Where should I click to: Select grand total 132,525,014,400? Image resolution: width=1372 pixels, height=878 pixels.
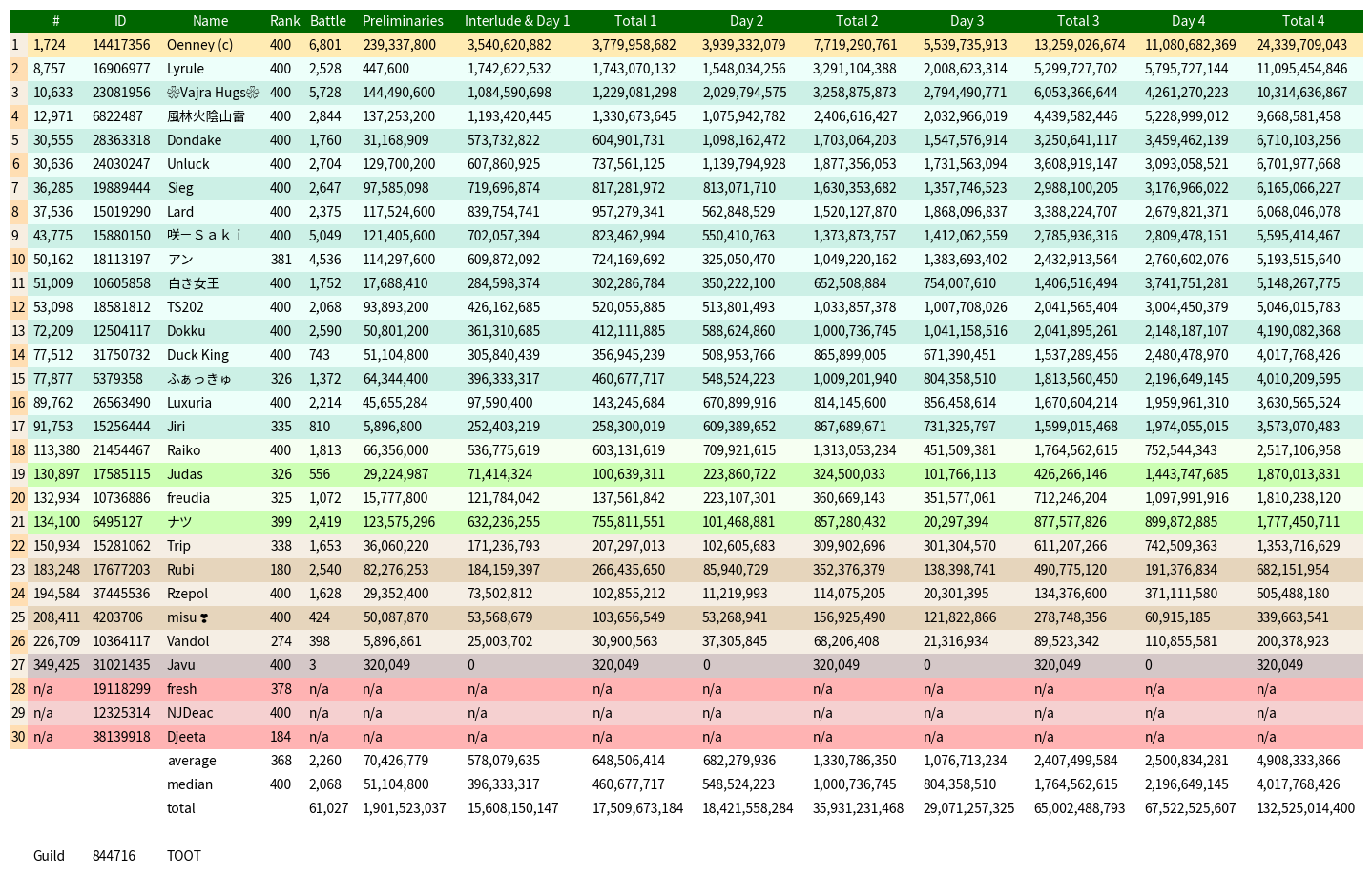pyautogui.click(x=1305, y=808)
